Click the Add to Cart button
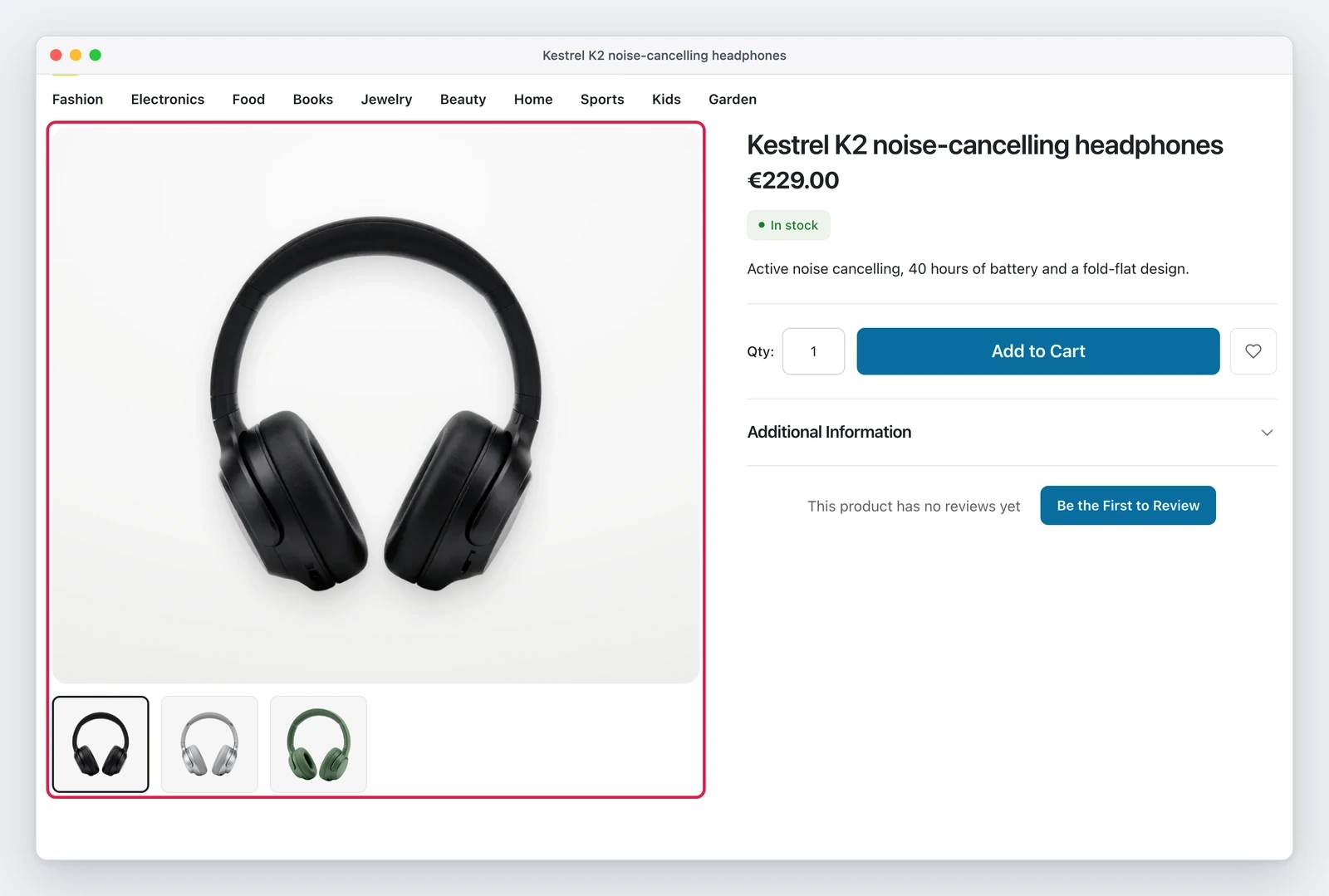 point(1038,351)
